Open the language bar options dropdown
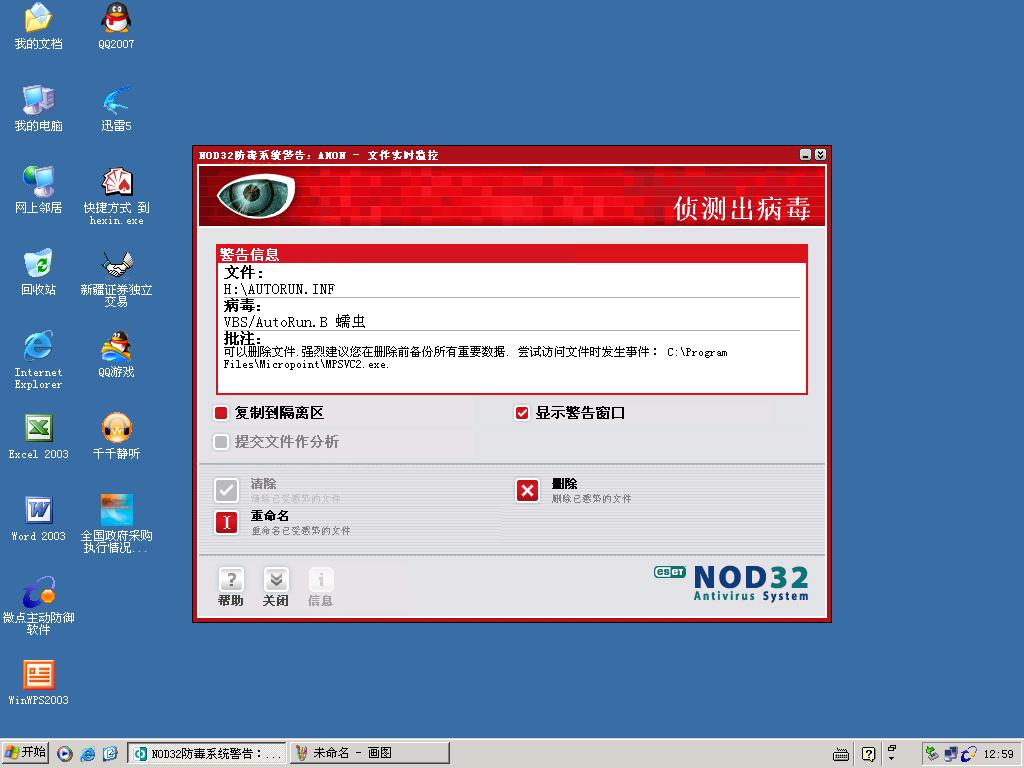 [891, 758]
